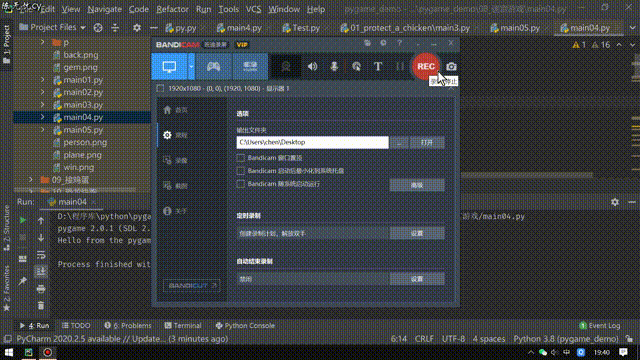
Task: Click the print icon in Run panel
Action: click(x=41, y=289)
